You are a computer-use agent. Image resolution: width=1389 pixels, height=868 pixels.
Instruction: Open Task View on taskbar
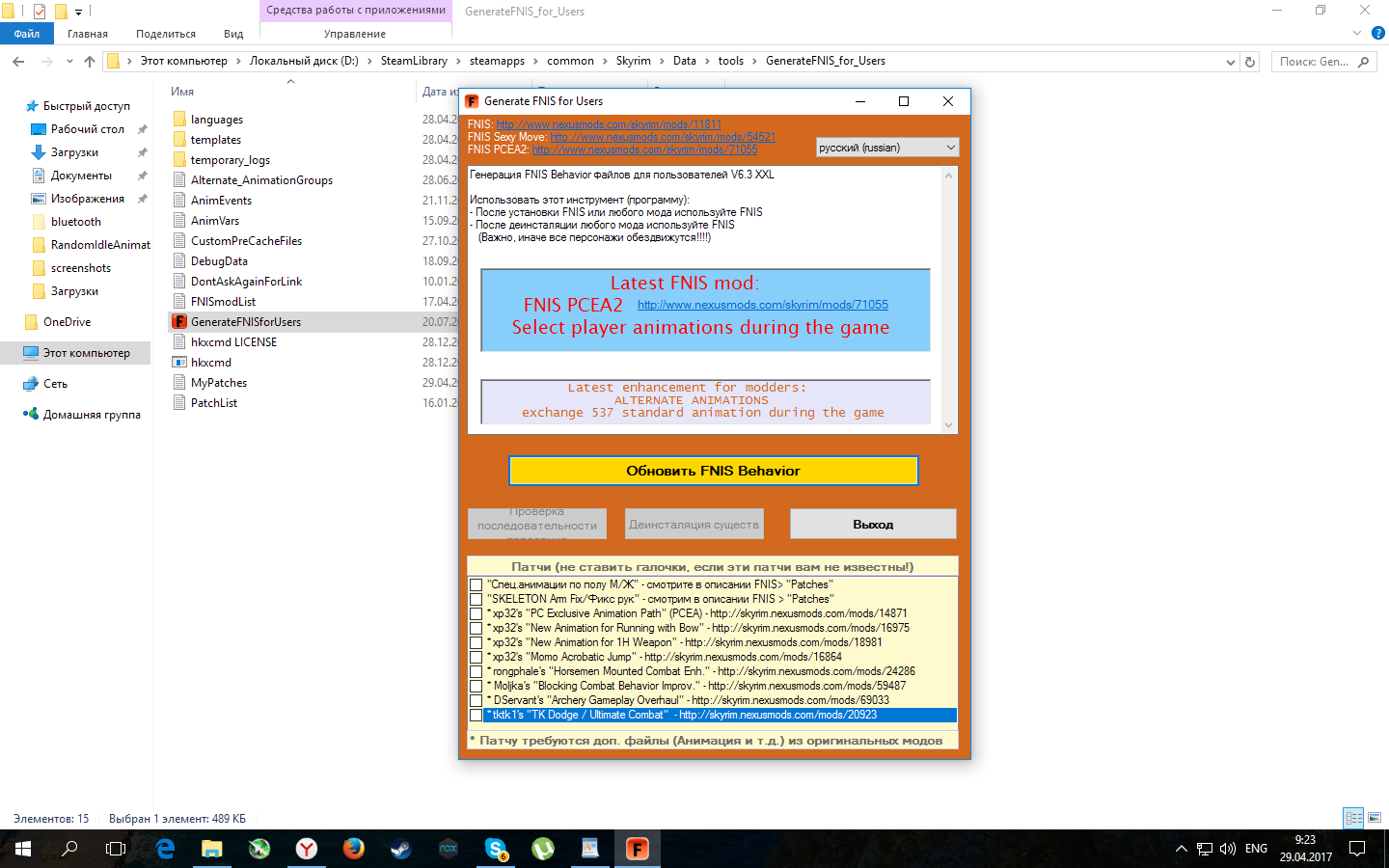tap(116, 849)
